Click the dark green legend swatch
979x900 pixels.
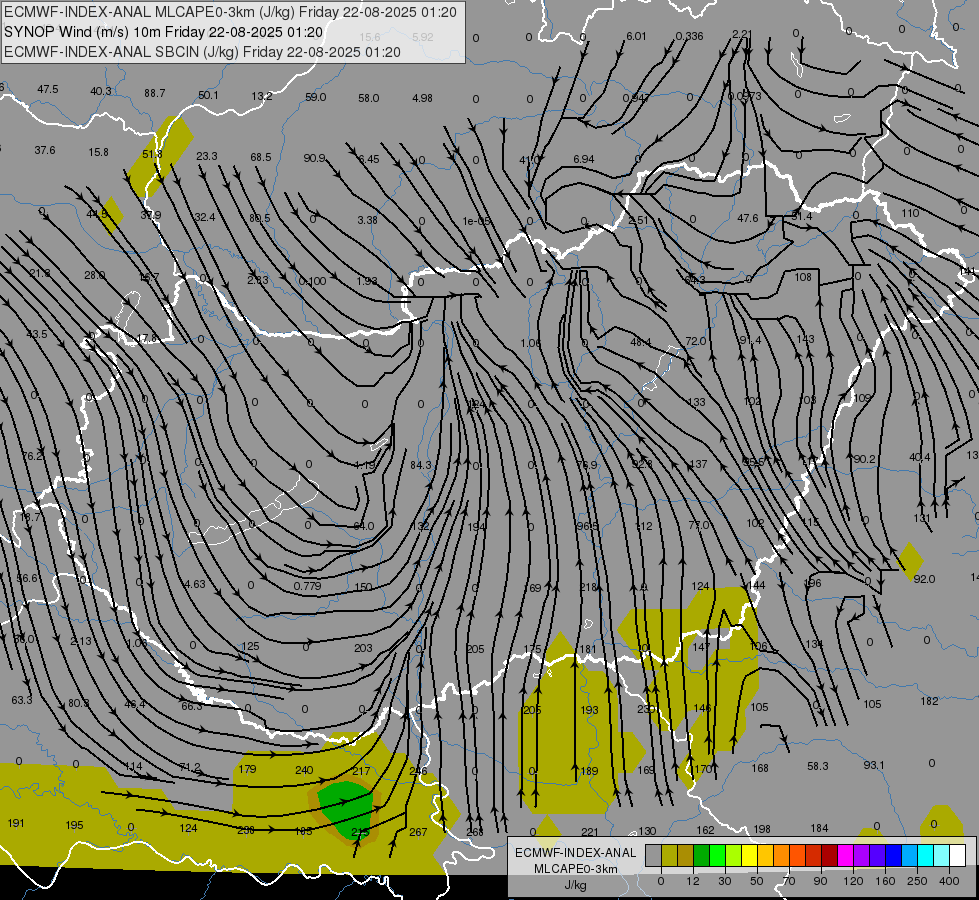701,855
